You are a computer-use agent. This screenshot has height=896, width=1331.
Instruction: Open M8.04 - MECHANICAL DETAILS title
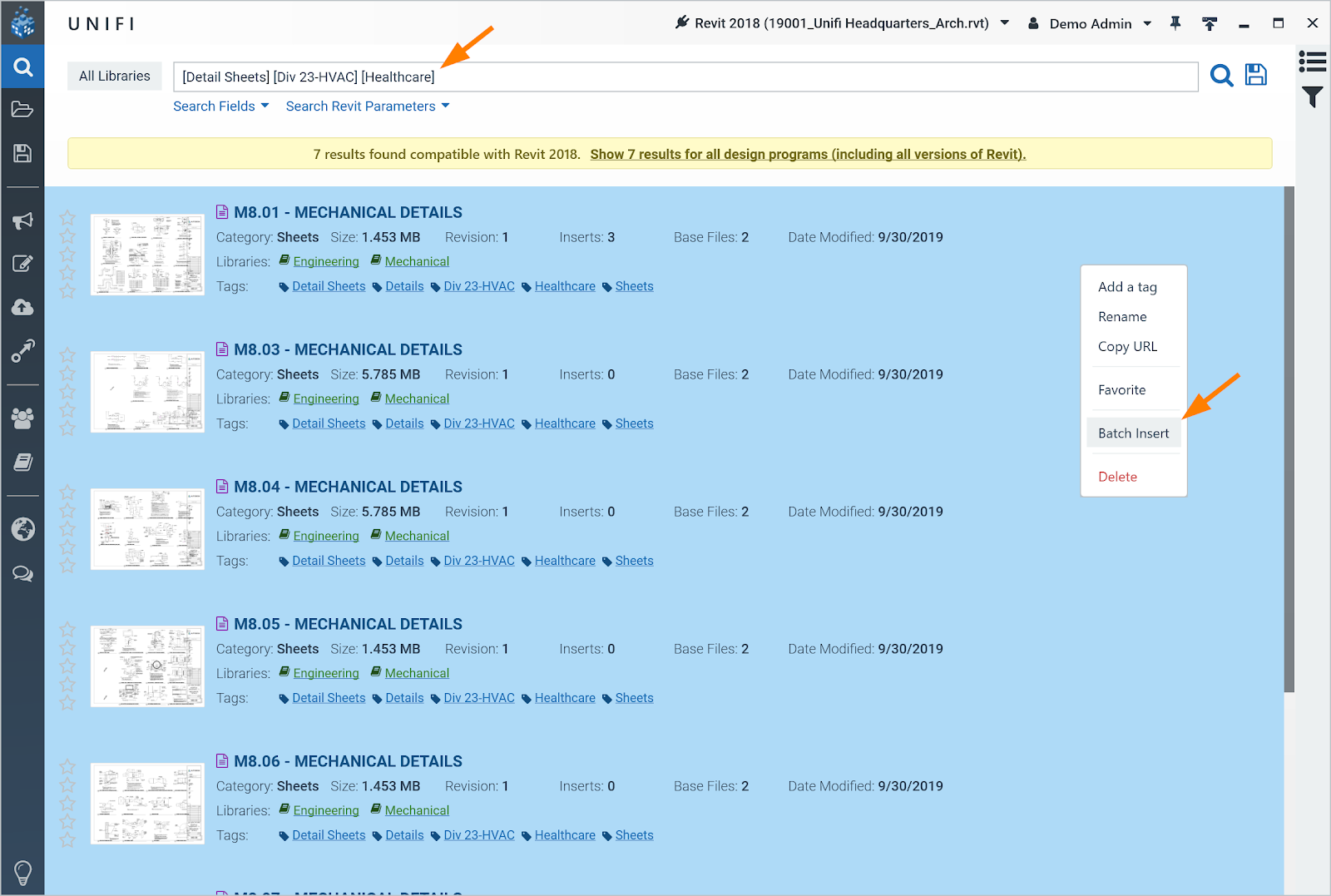coord(348,487)
